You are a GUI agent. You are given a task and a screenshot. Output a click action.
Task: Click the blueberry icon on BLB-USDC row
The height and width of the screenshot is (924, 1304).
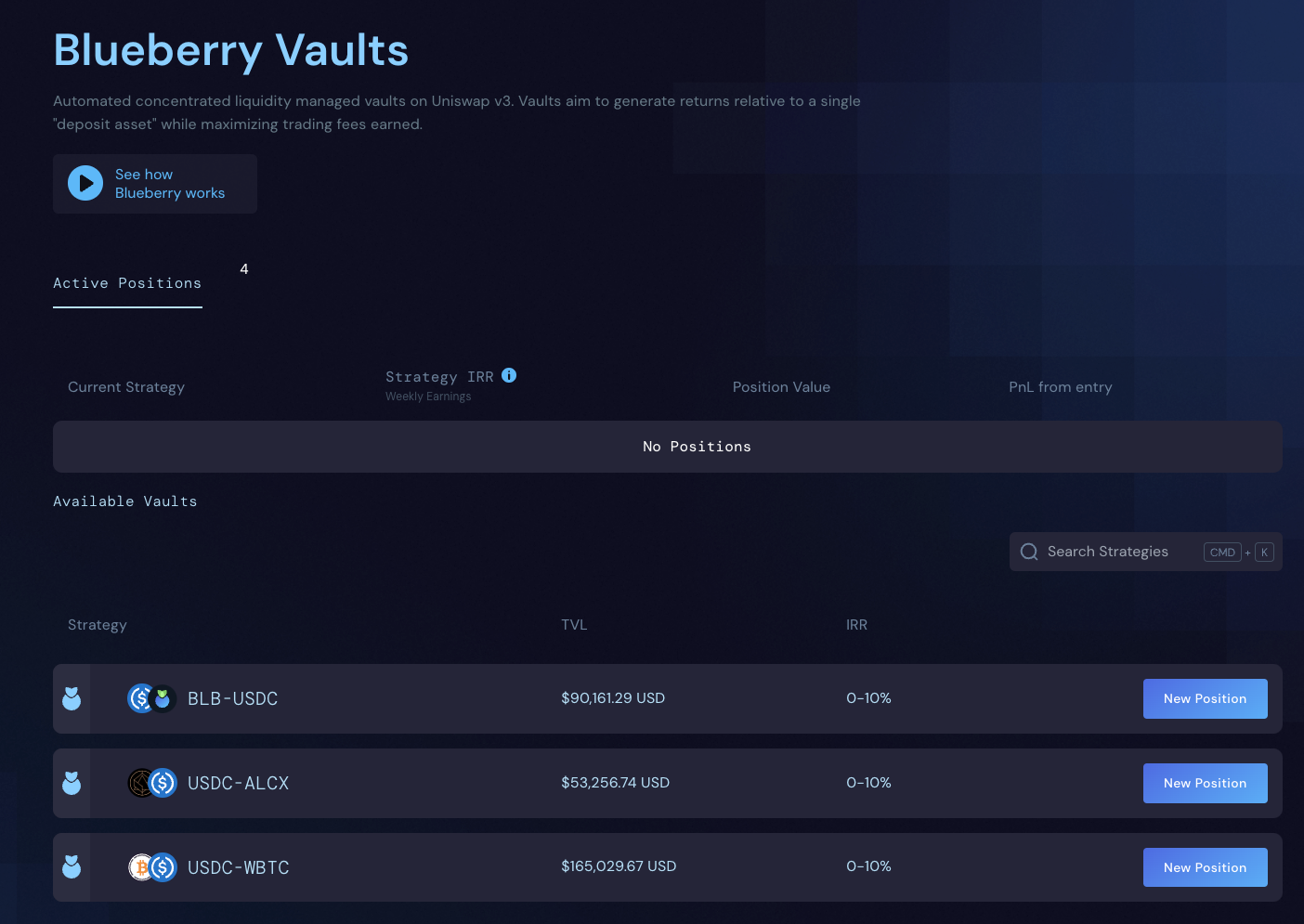pyautogui.click(x=72, y=698)
